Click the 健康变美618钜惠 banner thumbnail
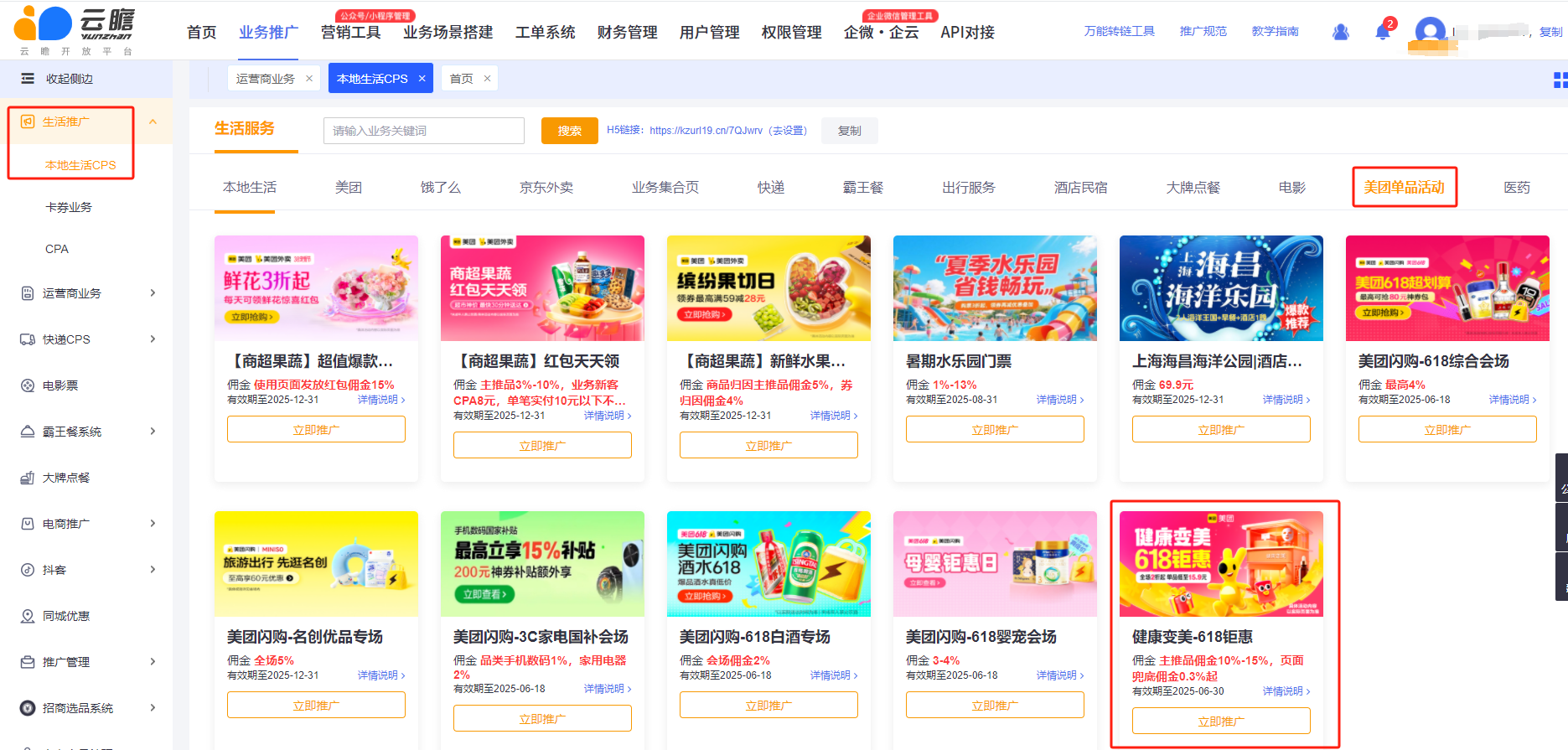 (x=1221, y=564)
